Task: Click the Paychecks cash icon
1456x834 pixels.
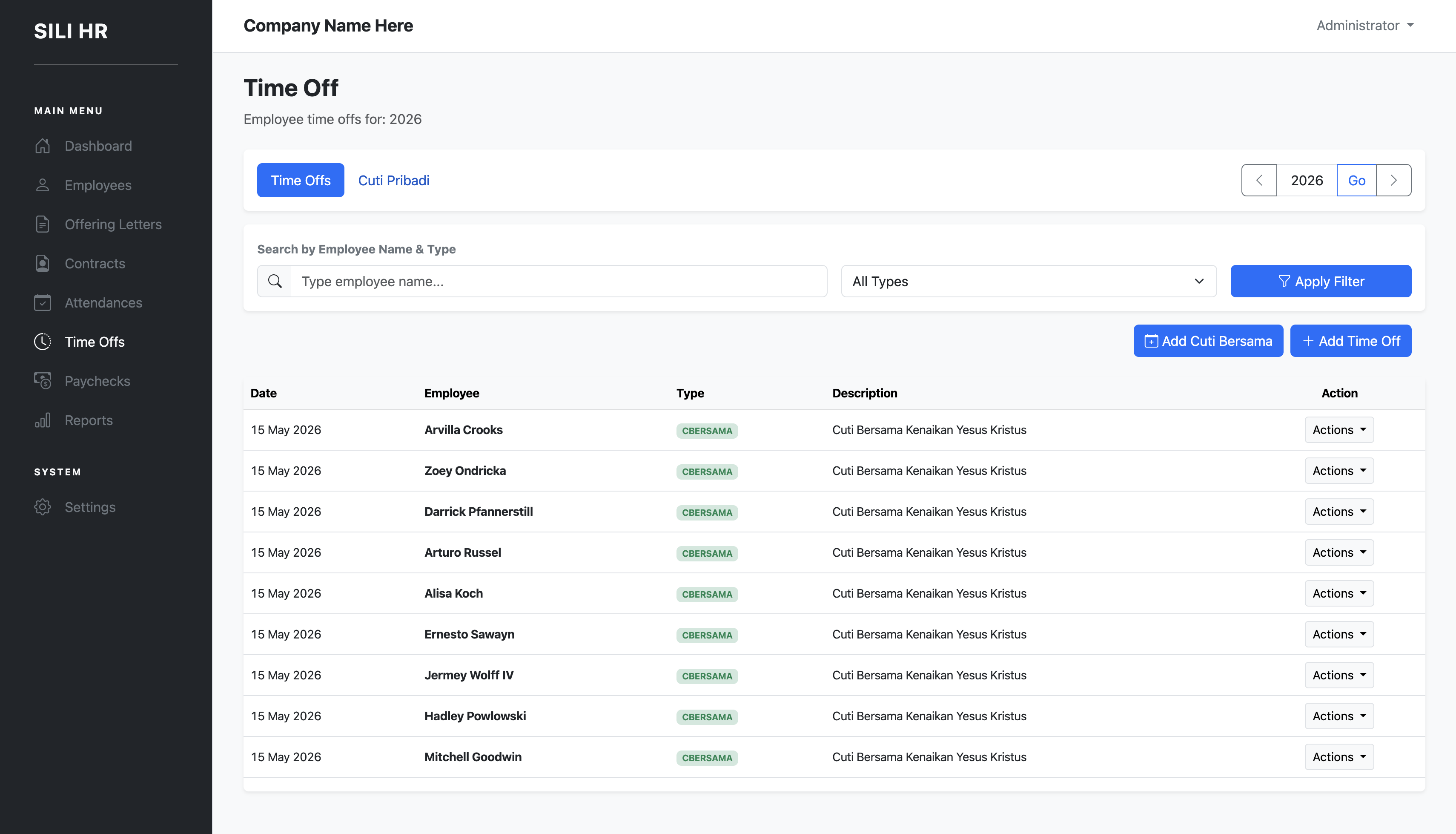Action: point(42,381)
